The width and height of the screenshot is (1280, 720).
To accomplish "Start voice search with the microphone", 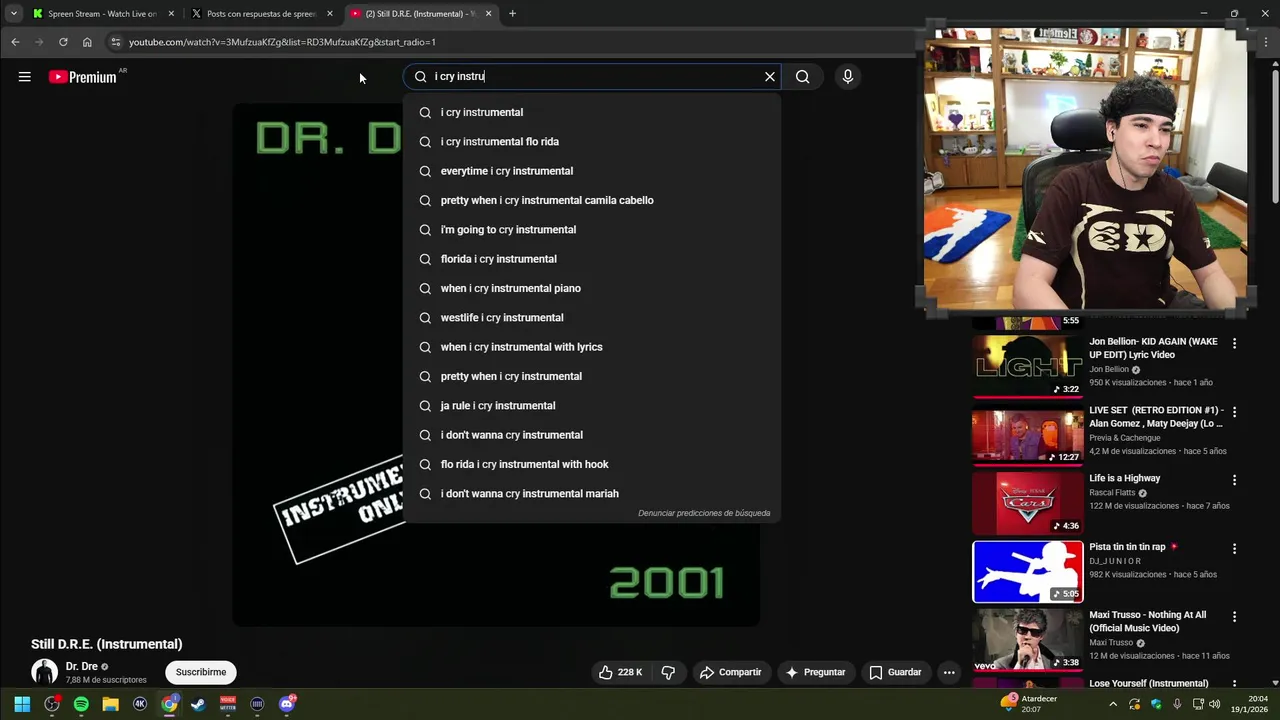I will (848, 77).
